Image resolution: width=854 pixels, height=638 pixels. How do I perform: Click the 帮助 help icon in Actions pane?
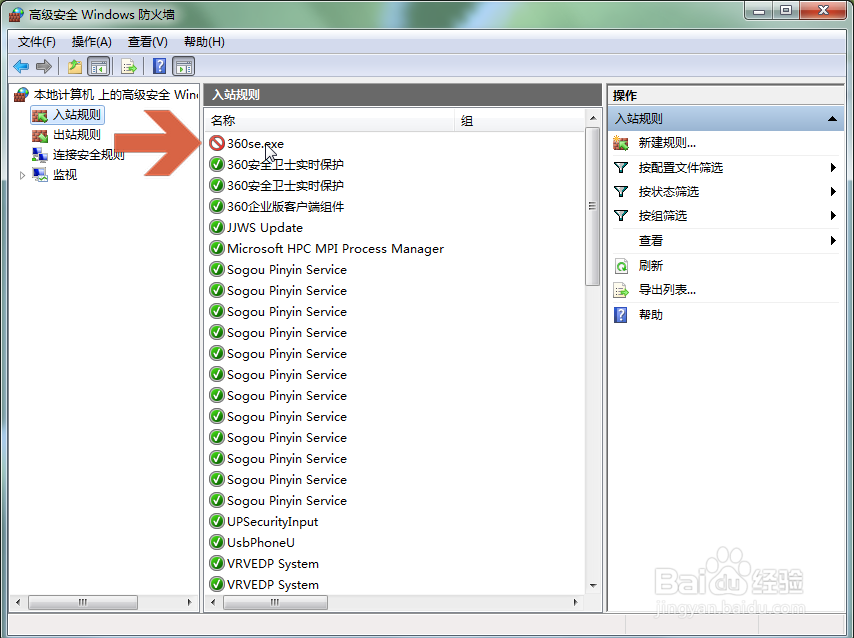coord(621,314)
